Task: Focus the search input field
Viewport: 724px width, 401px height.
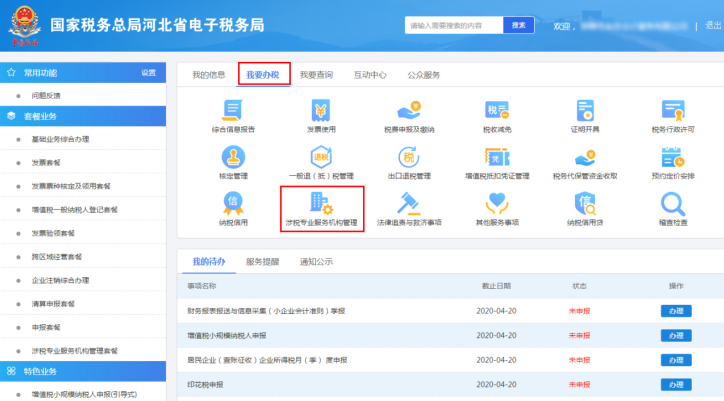Action: point(454,25)
